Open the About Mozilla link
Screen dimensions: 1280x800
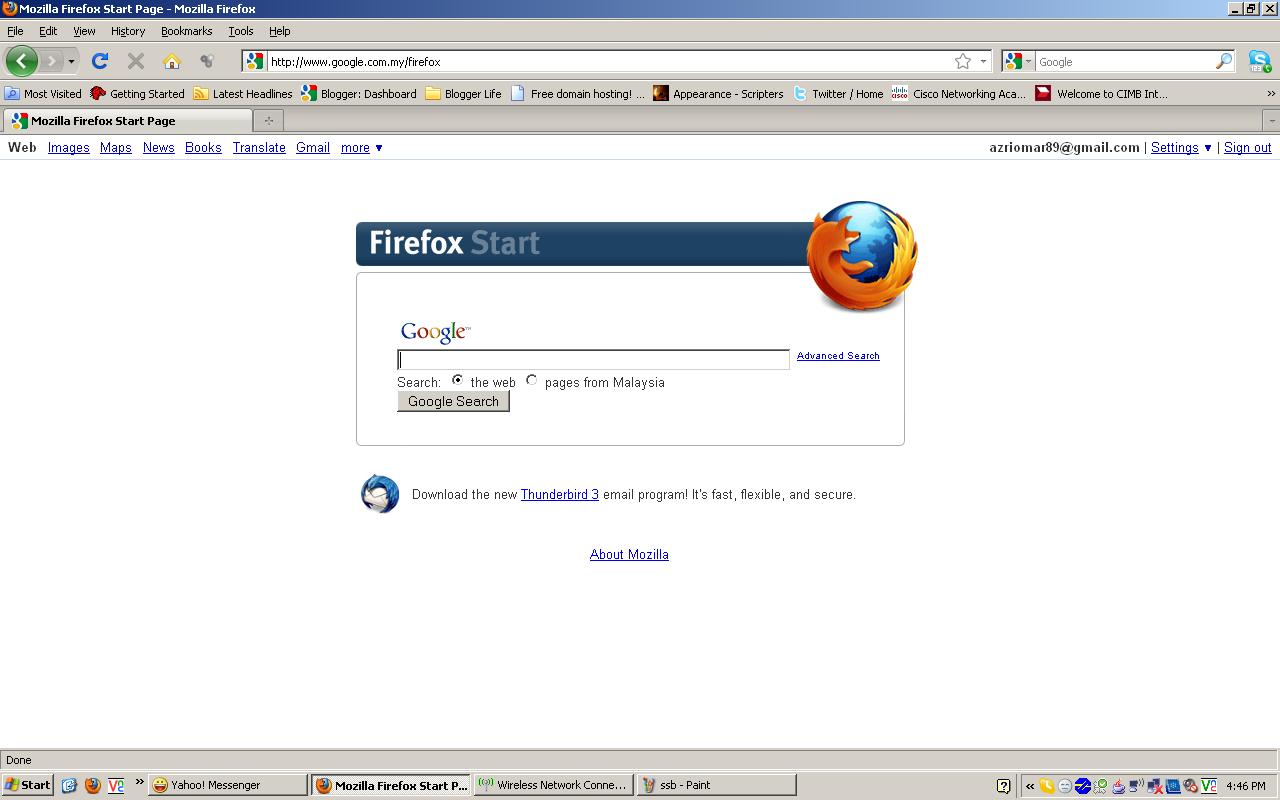pyautogui.click(x=629, y=554)
